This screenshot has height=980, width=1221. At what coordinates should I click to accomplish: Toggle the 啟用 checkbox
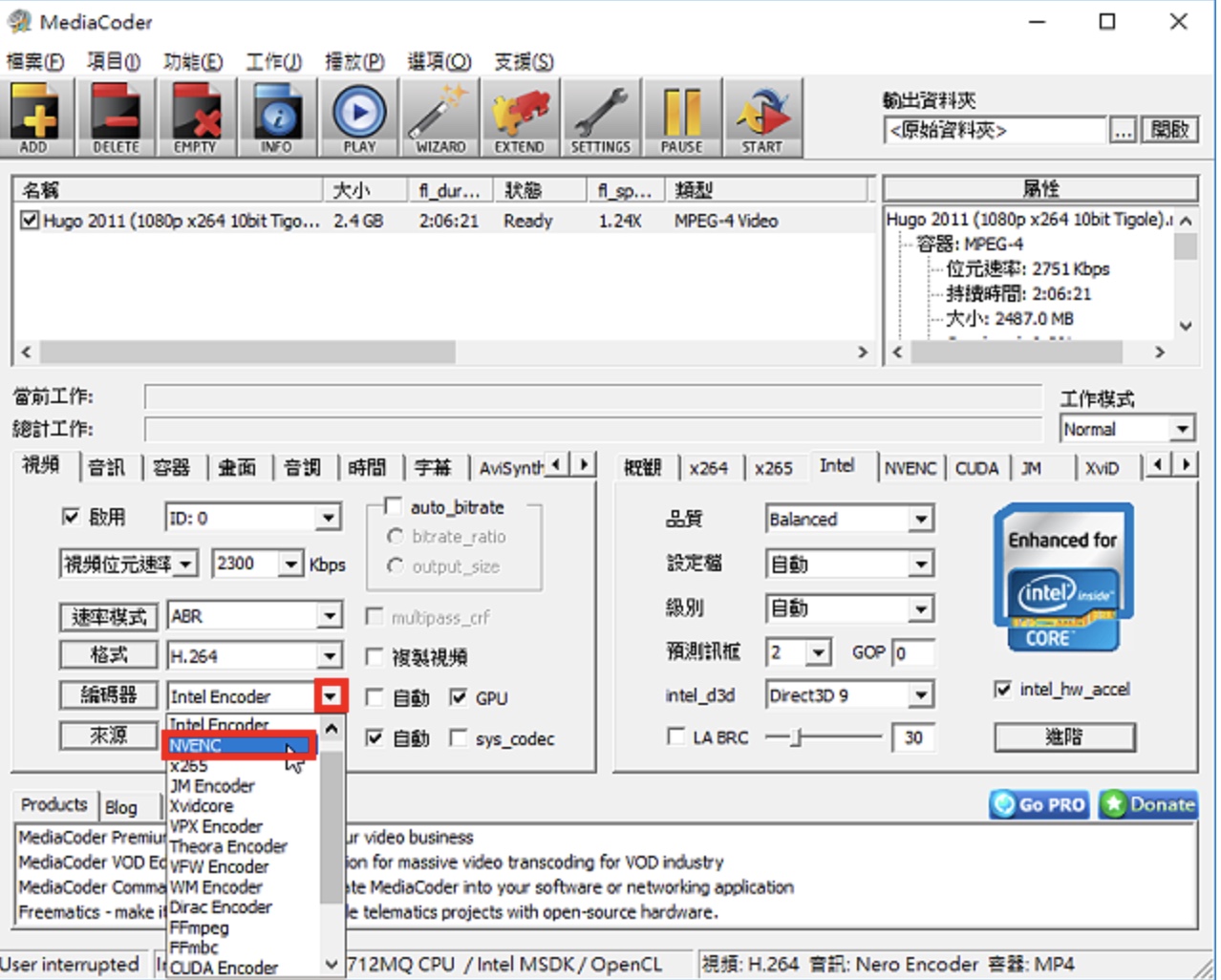point(71,517)
